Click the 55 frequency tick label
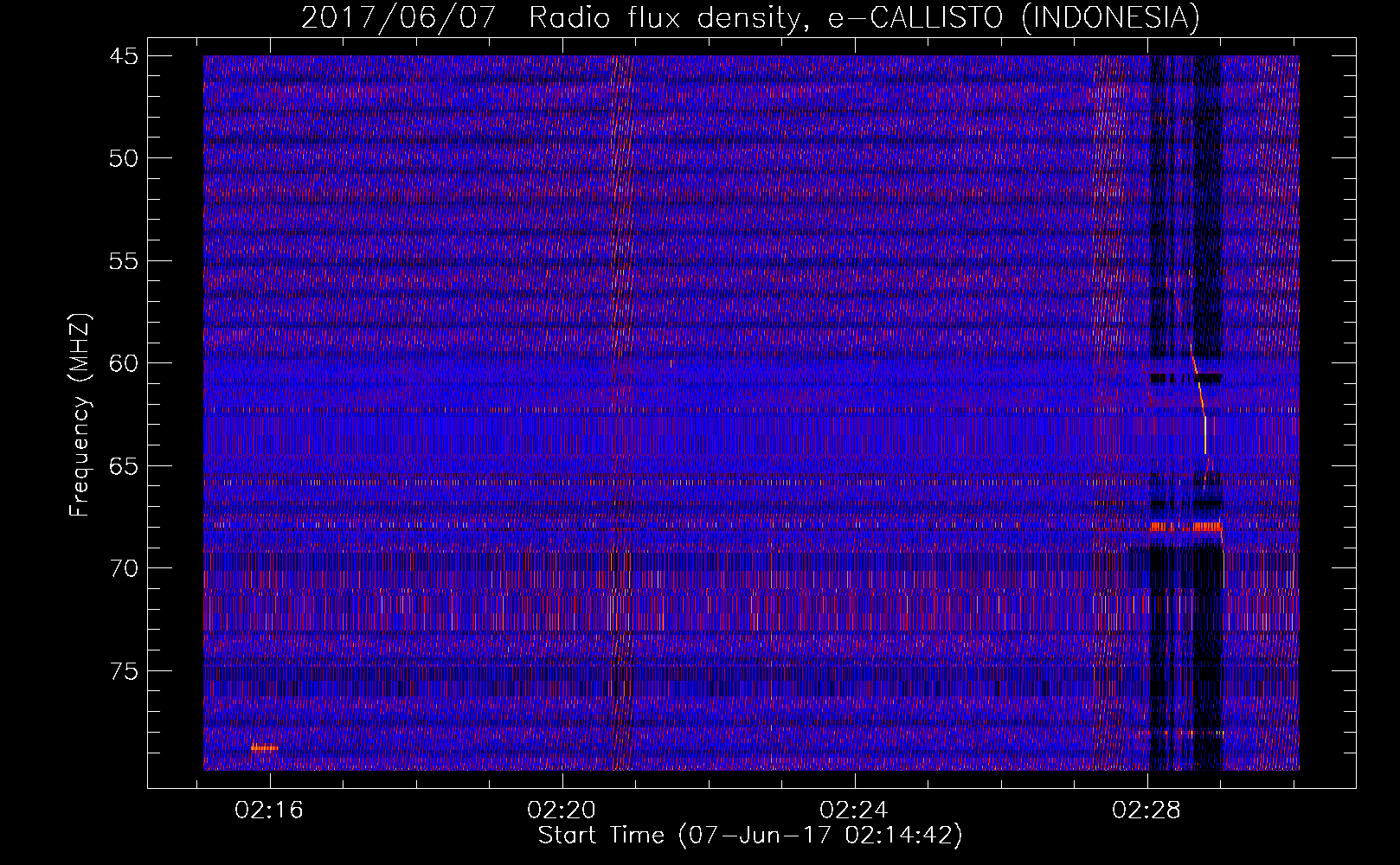 tap(124, 260)
